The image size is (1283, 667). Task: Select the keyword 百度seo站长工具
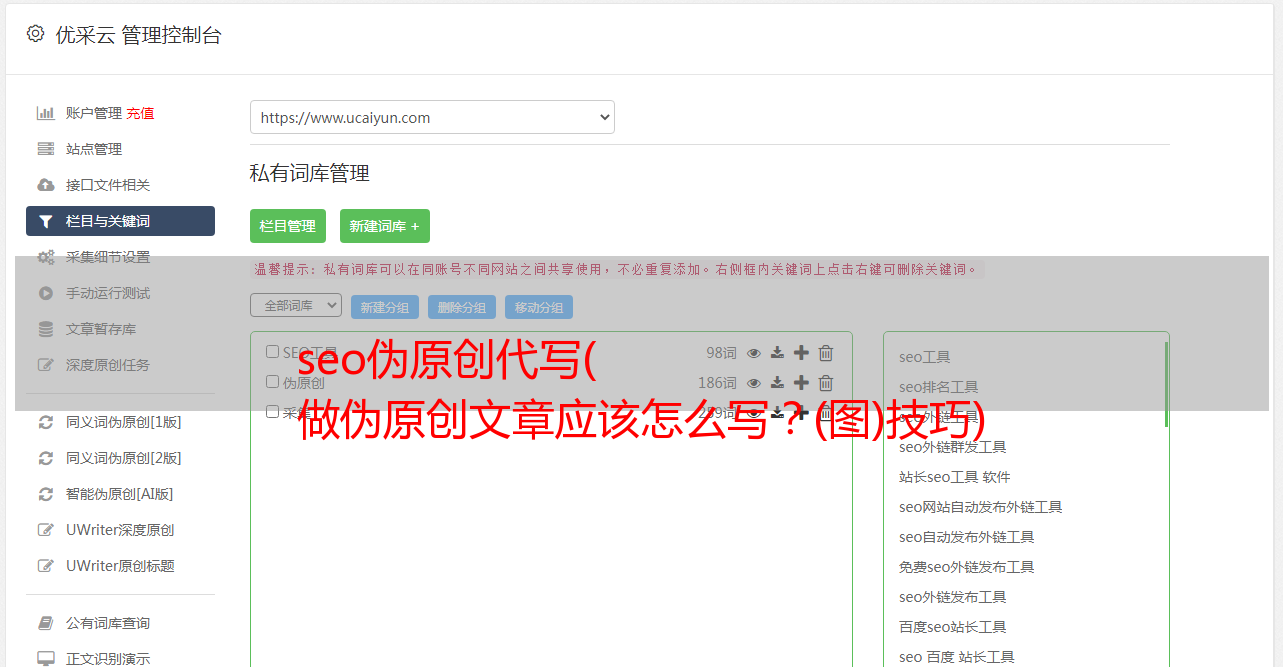pyautogui.click(x=953, y=627)
